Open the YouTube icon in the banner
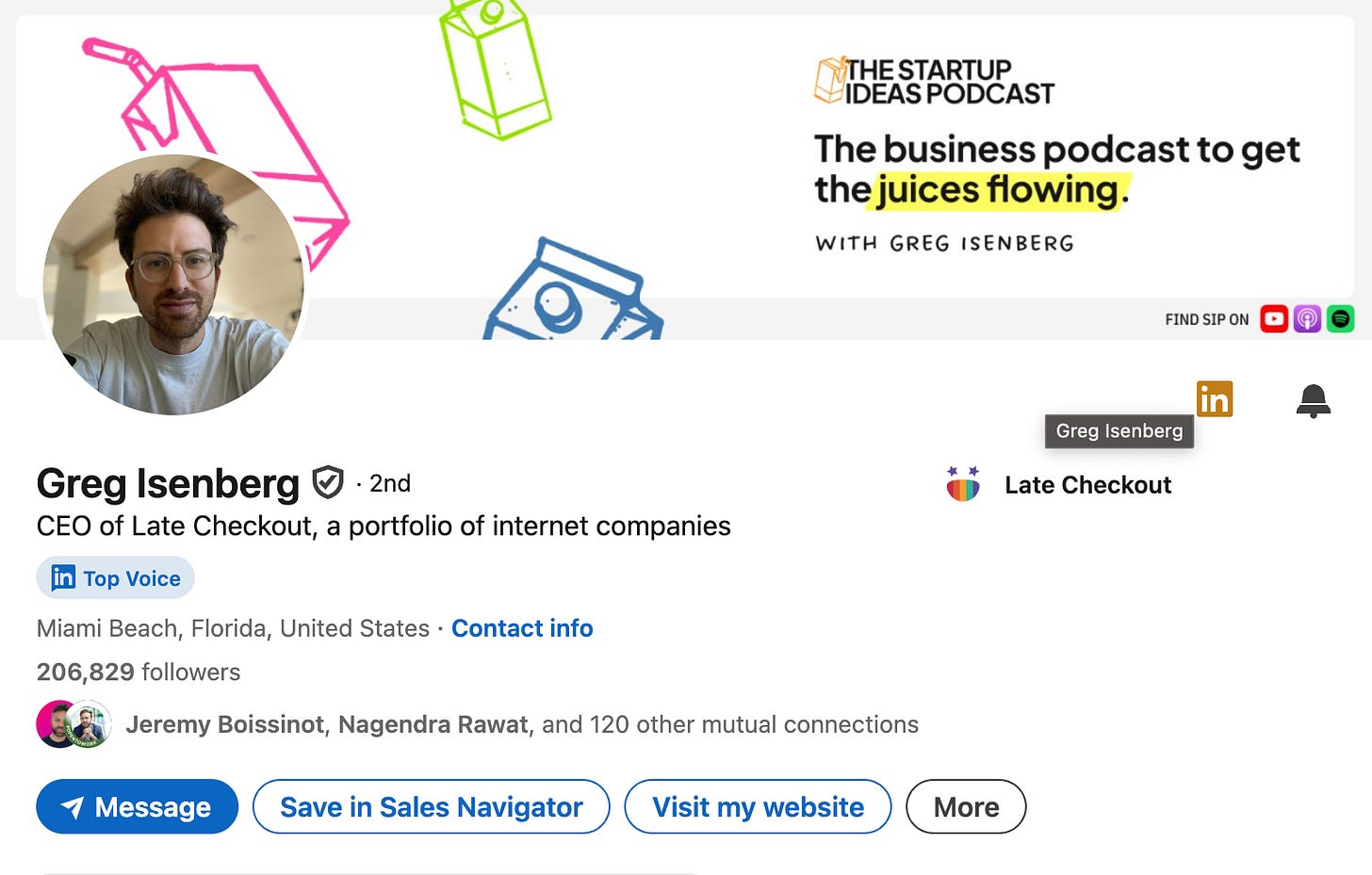The height and width of the screenshot is (875, 1372). pyautogui.click(x=1274, y=318)
